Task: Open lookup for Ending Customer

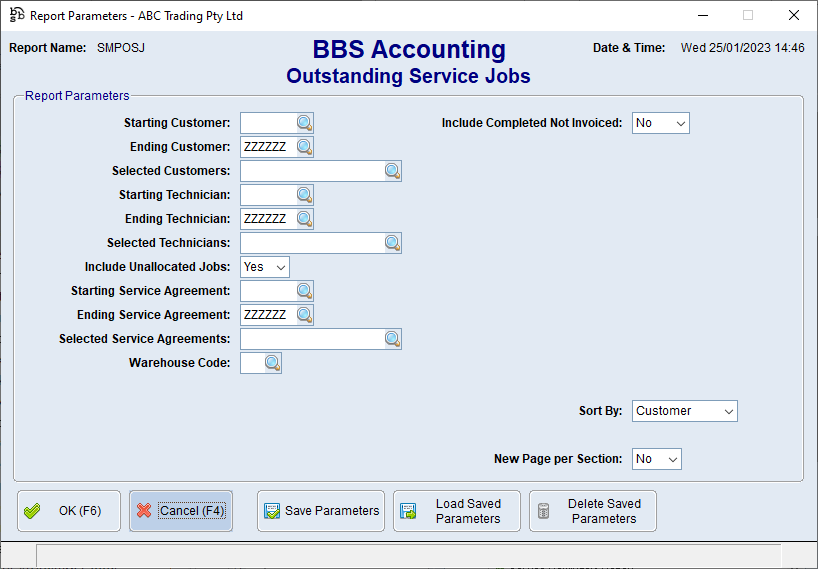Action: pos(305,147)
